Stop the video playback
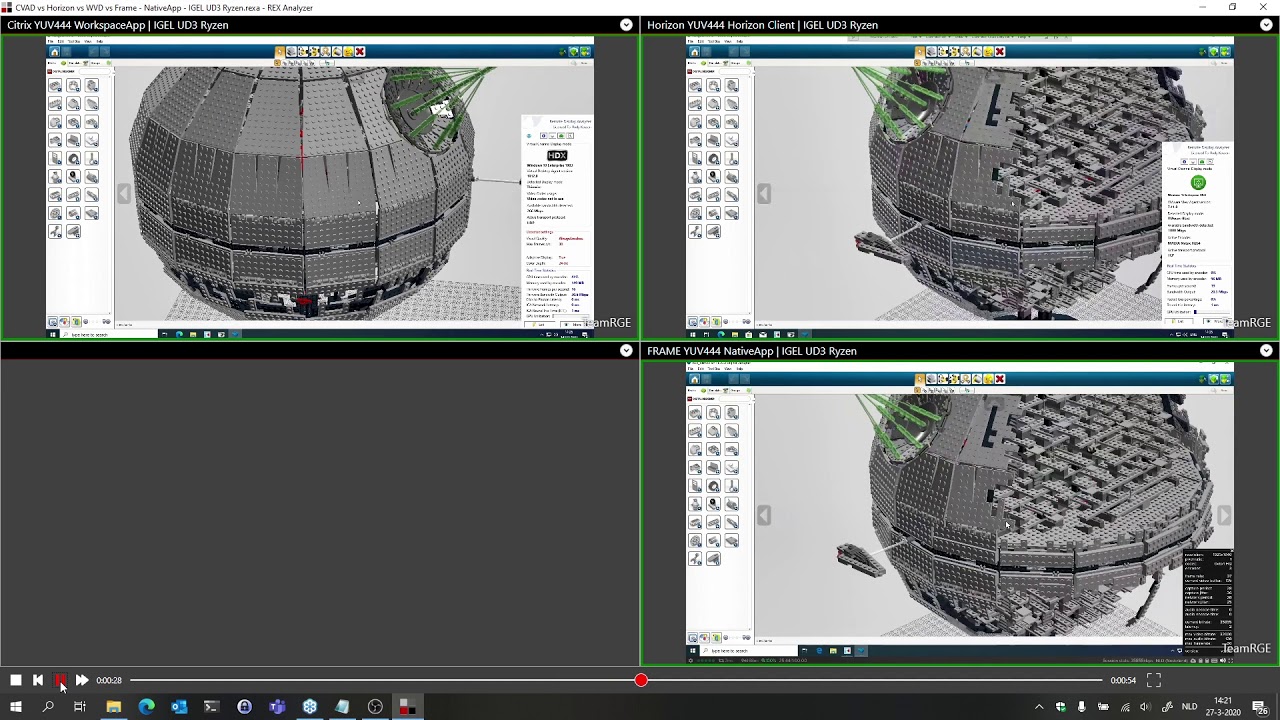The height and width of the screenshot is (720, 1280). (x=16, y=680)
